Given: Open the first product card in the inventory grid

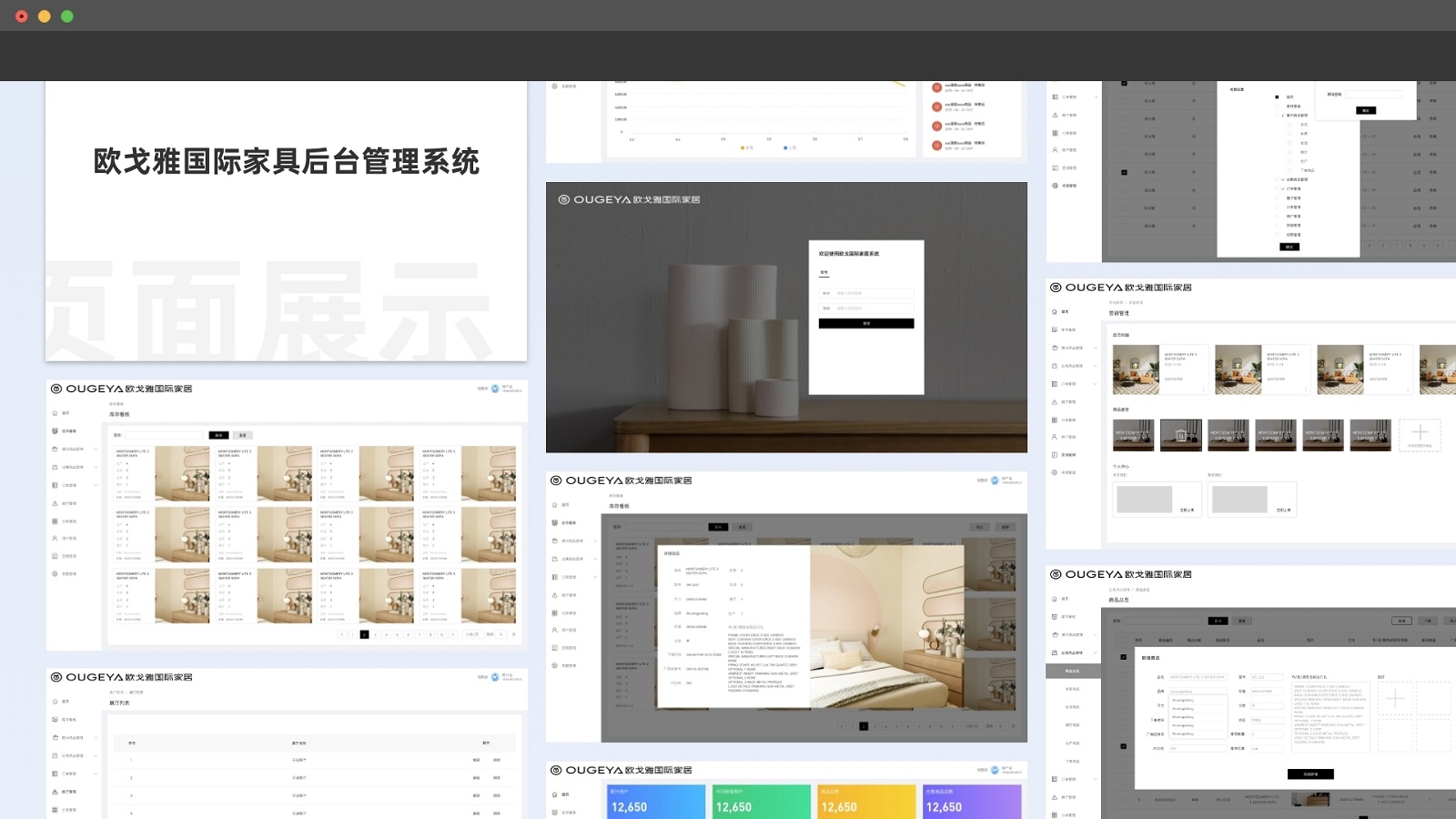Looking at the screenshot, I should (162, 474).
